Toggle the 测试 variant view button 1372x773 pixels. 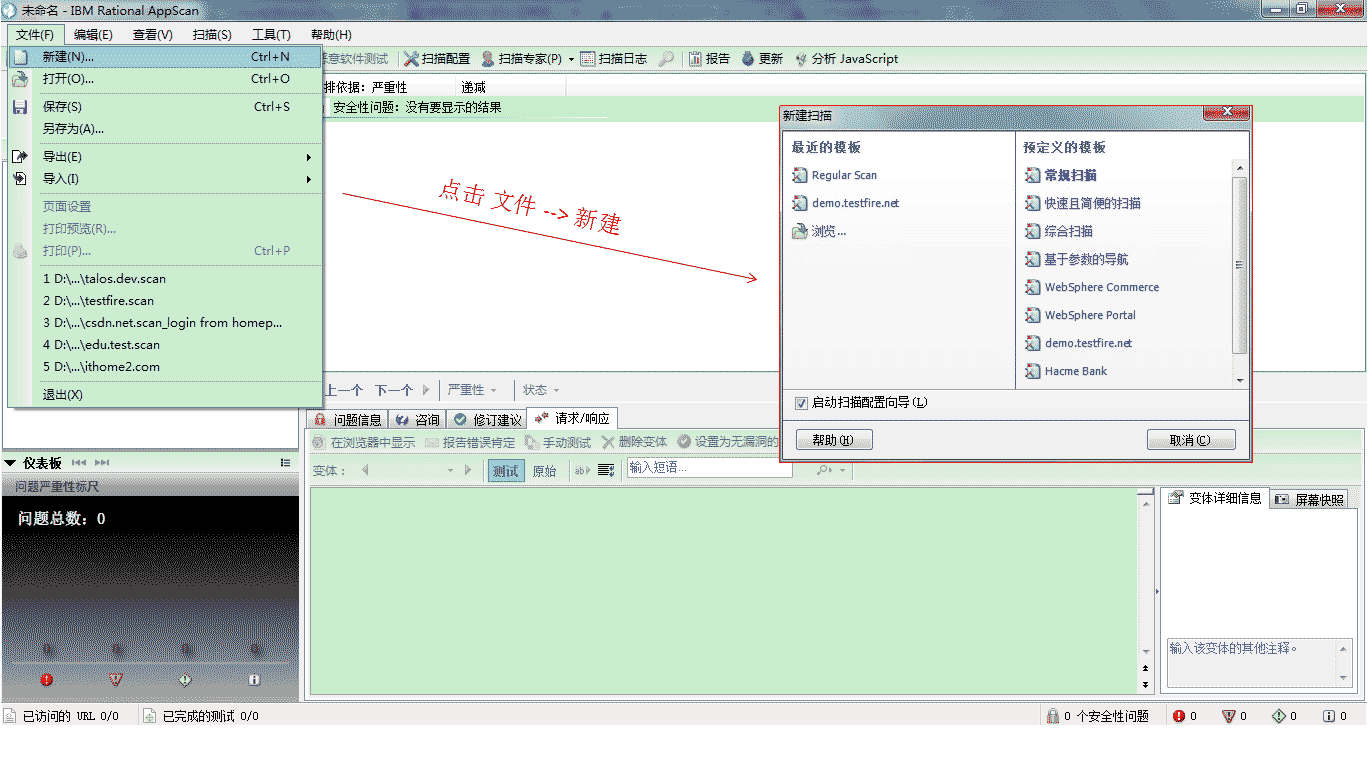pos(505,468)
